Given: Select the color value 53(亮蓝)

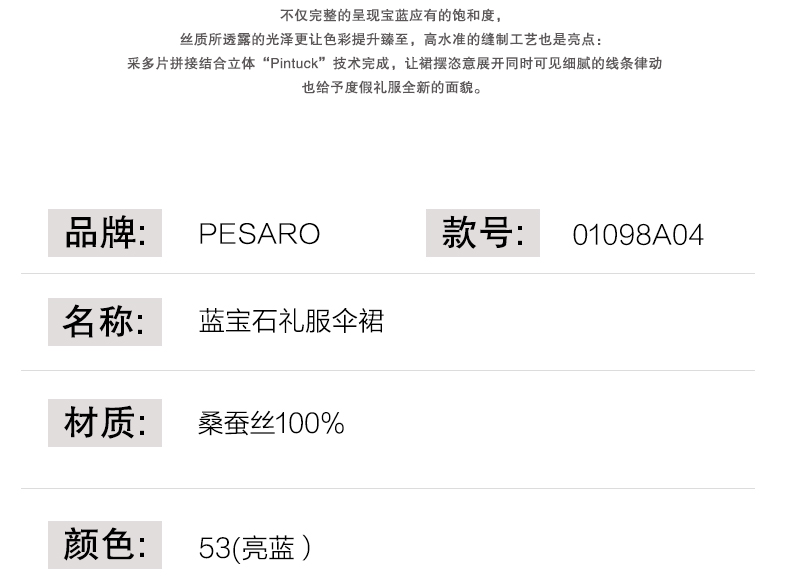Looking at the screenshot, I should click(x=255, y=548).
